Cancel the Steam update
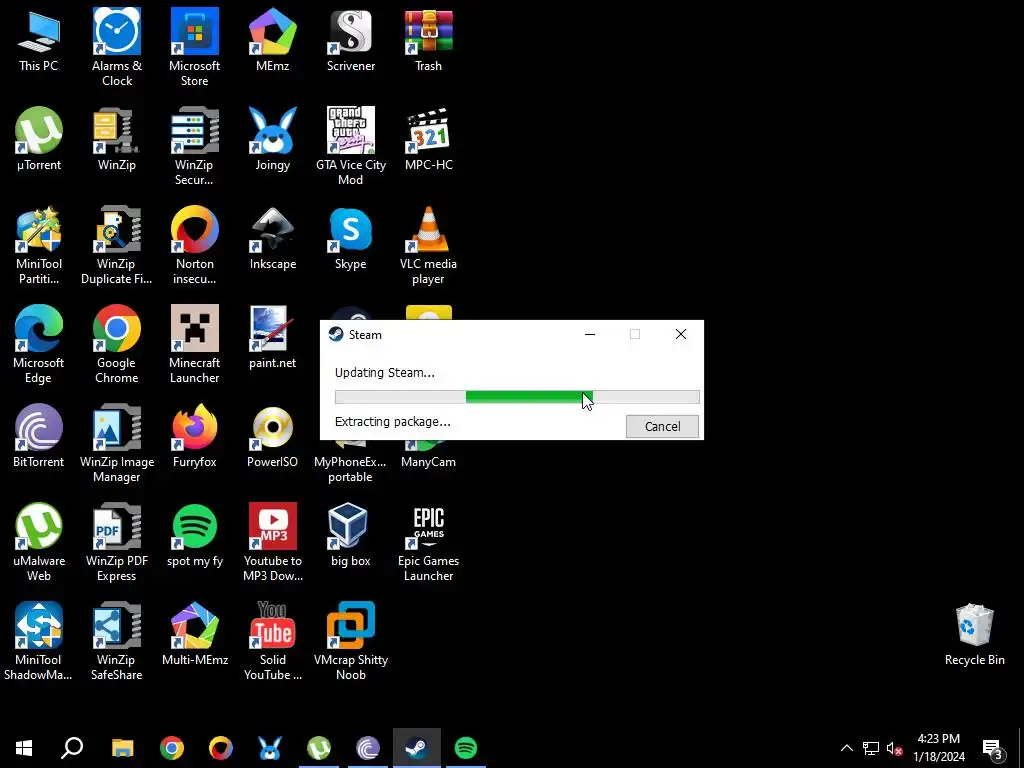Screen dimensions: 1024x768 [x=662, y=426]
